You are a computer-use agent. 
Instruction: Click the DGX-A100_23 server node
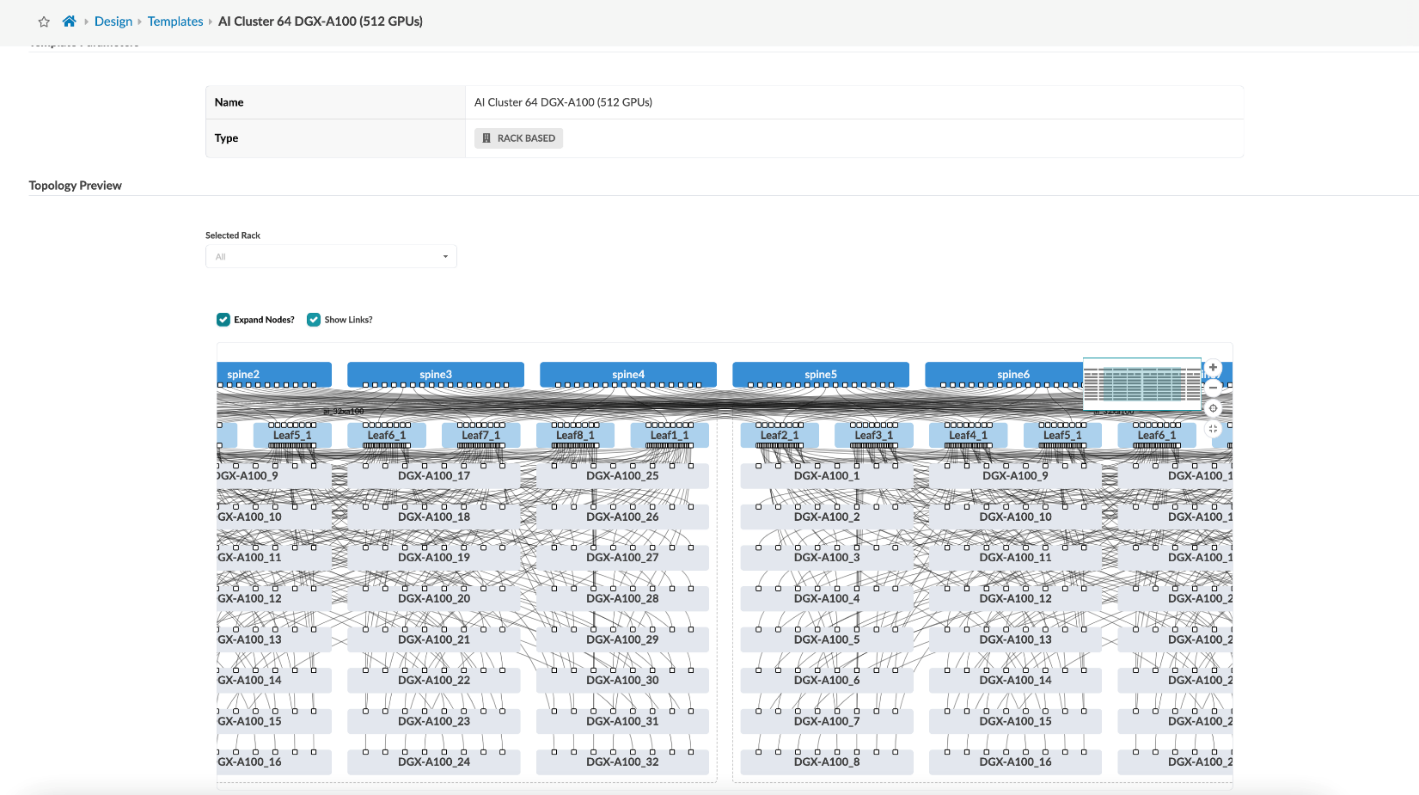pyautogui.click(x=434, y=722)
